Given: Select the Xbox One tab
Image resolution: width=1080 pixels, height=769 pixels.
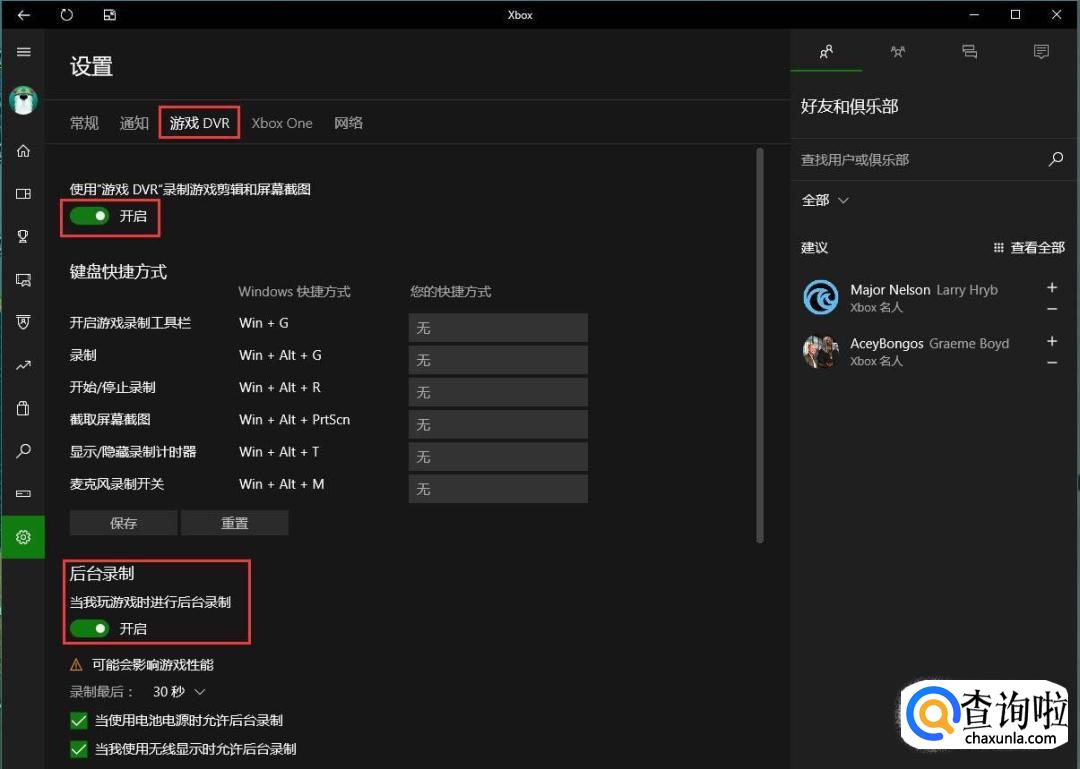Looking at the screenshot, I should click(x=282, y=123).
